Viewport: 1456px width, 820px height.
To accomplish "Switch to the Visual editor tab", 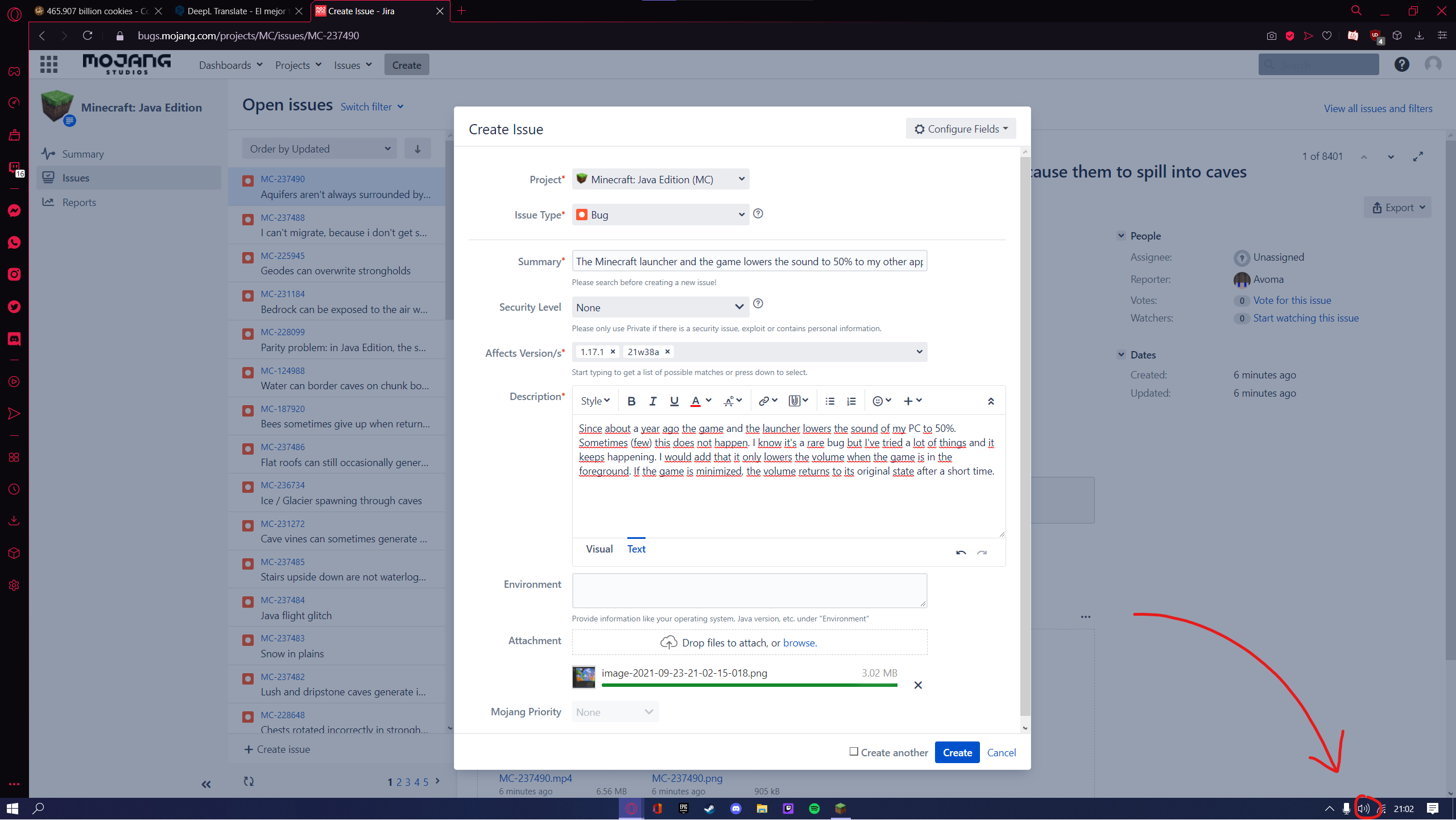I will (599, 549).
